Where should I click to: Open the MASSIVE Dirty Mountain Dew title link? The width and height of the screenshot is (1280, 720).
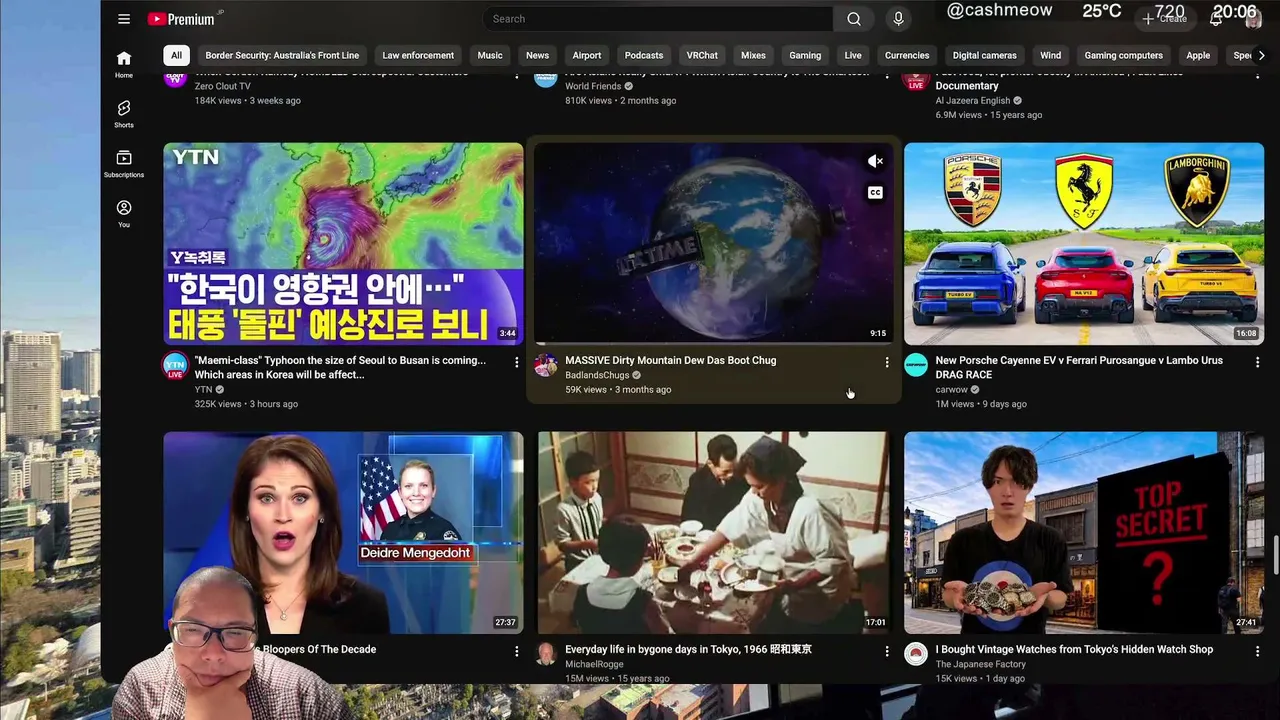click(670, 360)
